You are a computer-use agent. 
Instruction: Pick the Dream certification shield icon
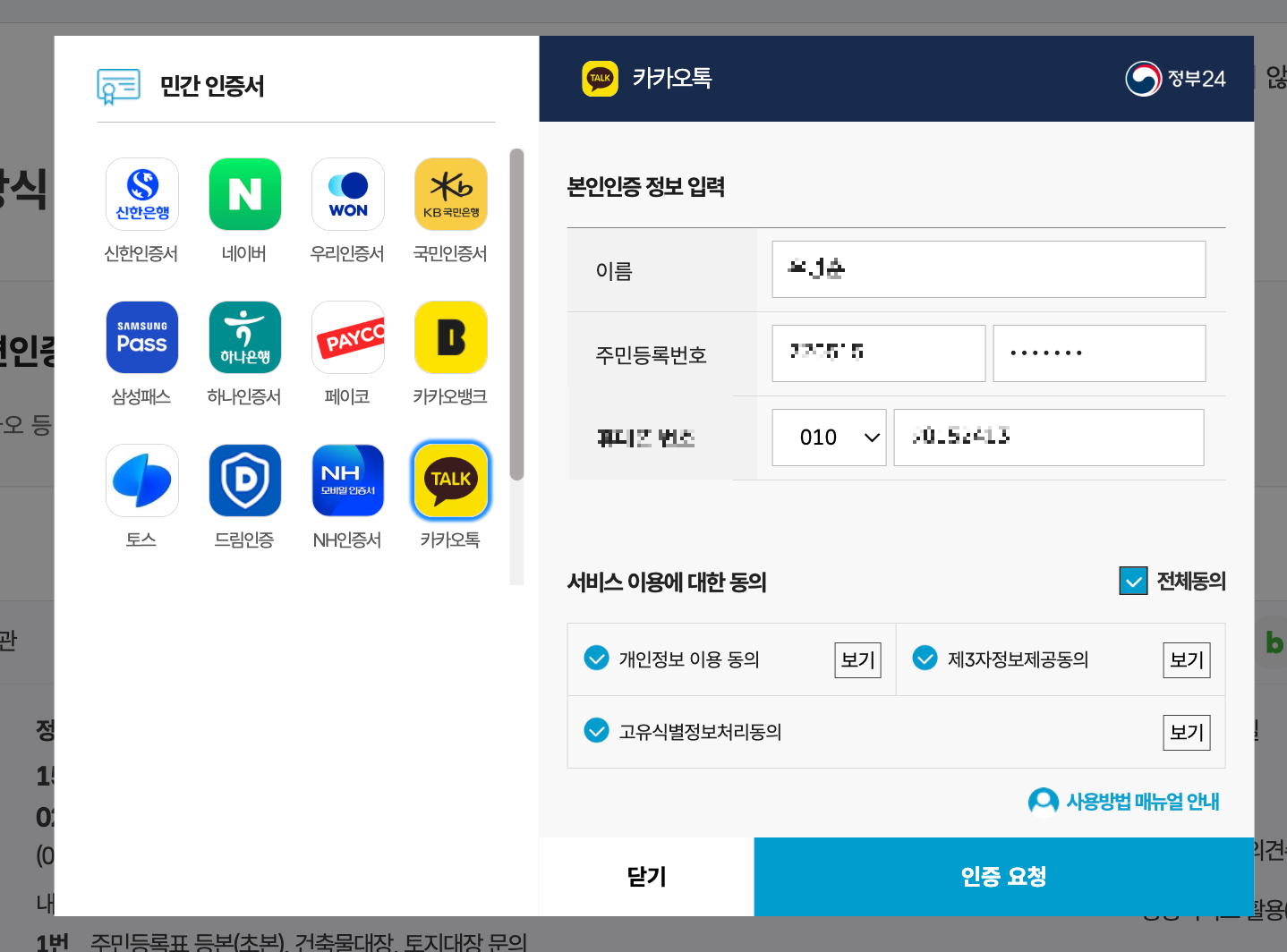[245, 480]
